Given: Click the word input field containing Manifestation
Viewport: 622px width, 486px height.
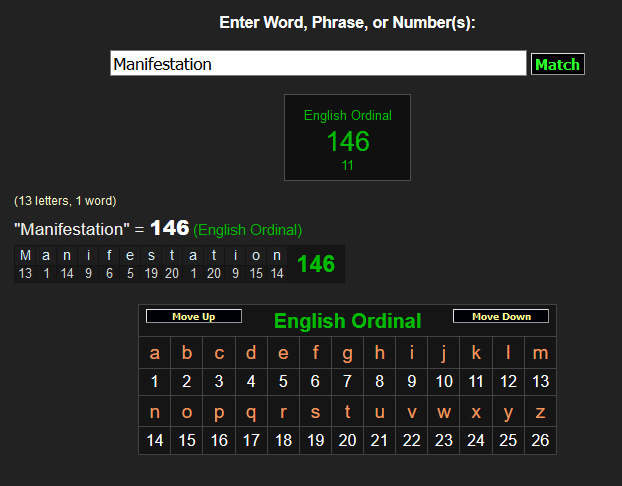Looking at the screenshot, I should coord(318,64).
